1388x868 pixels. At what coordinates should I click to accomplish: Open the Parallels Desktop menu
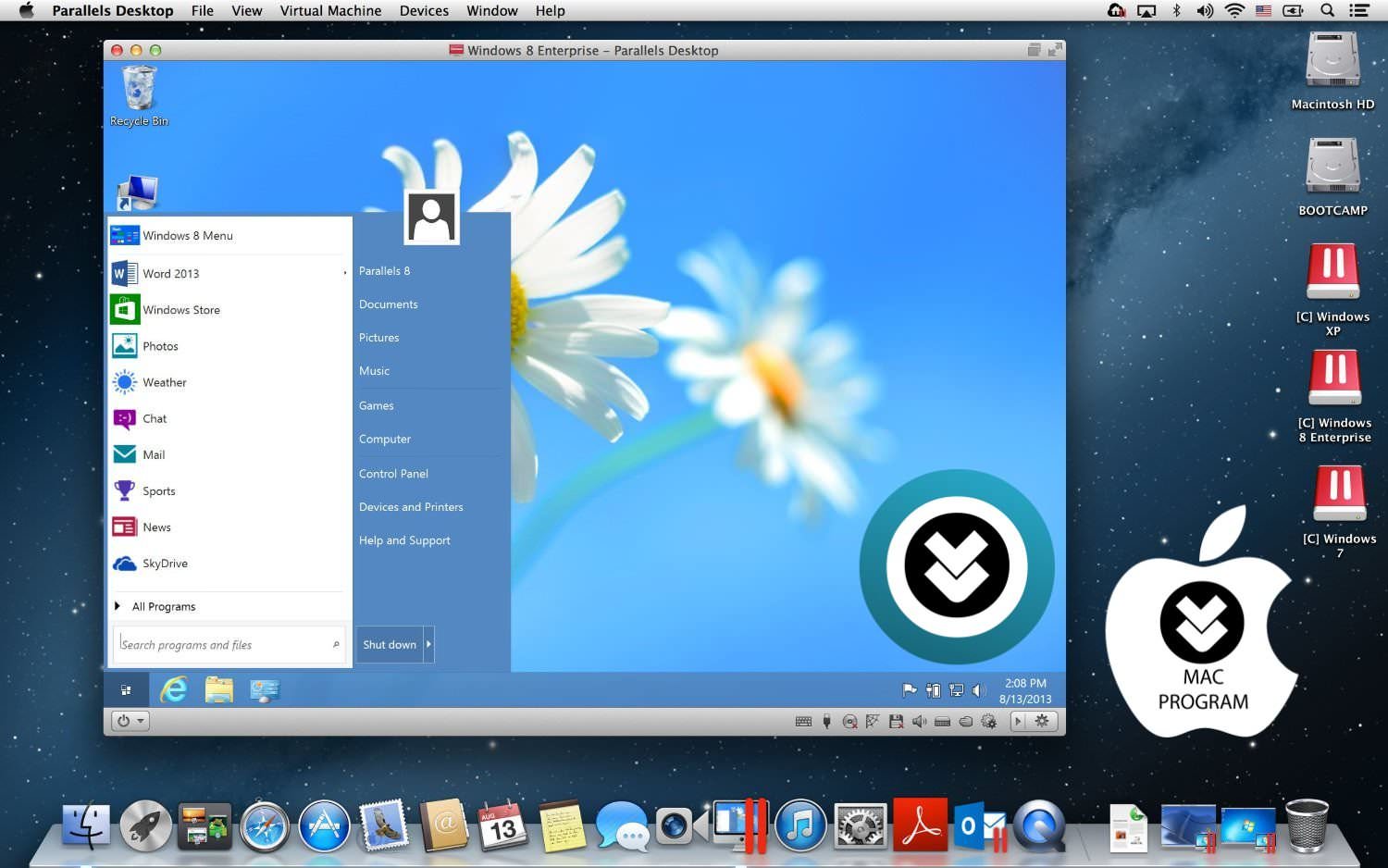tap(113, 10)
